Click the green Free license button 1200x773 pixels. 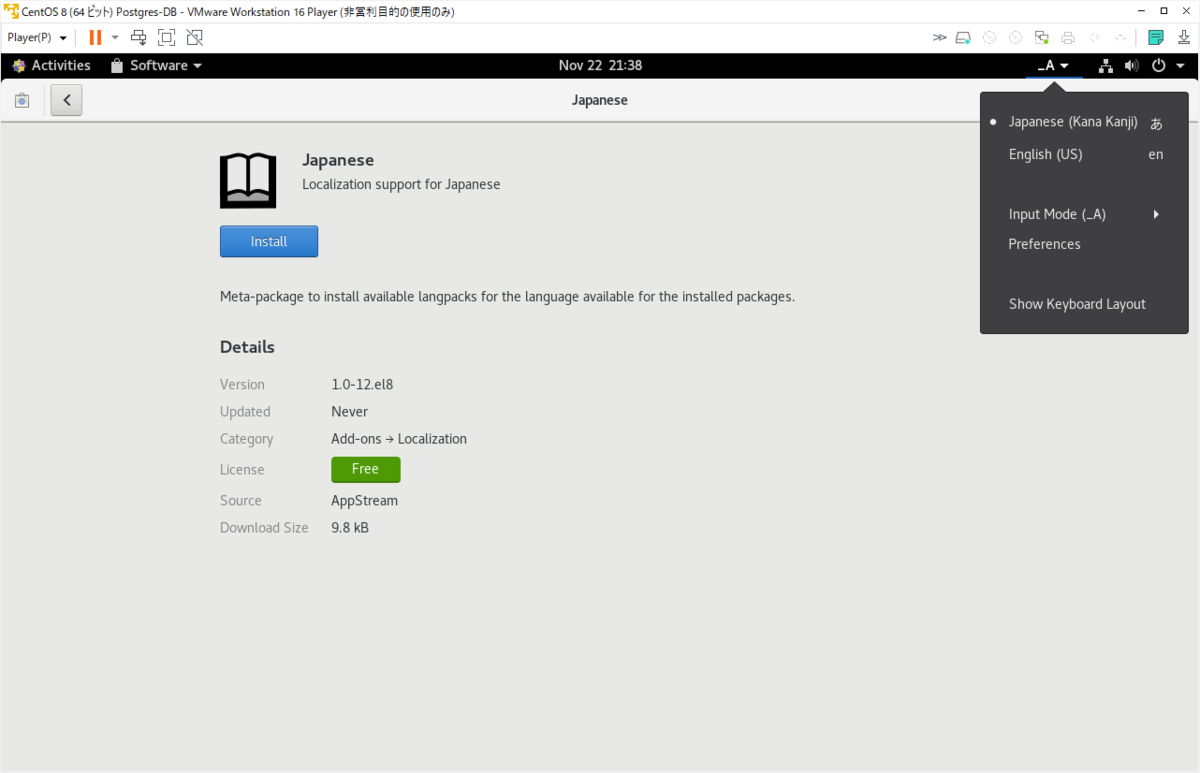point(366,469)
